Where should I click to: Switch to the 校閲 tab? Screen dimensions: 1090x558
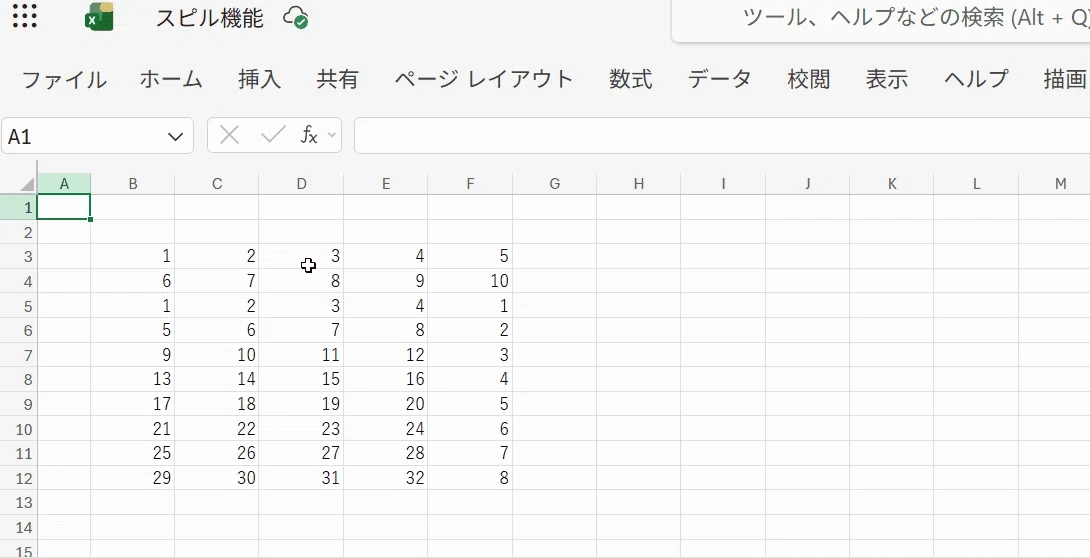point(808,79)
